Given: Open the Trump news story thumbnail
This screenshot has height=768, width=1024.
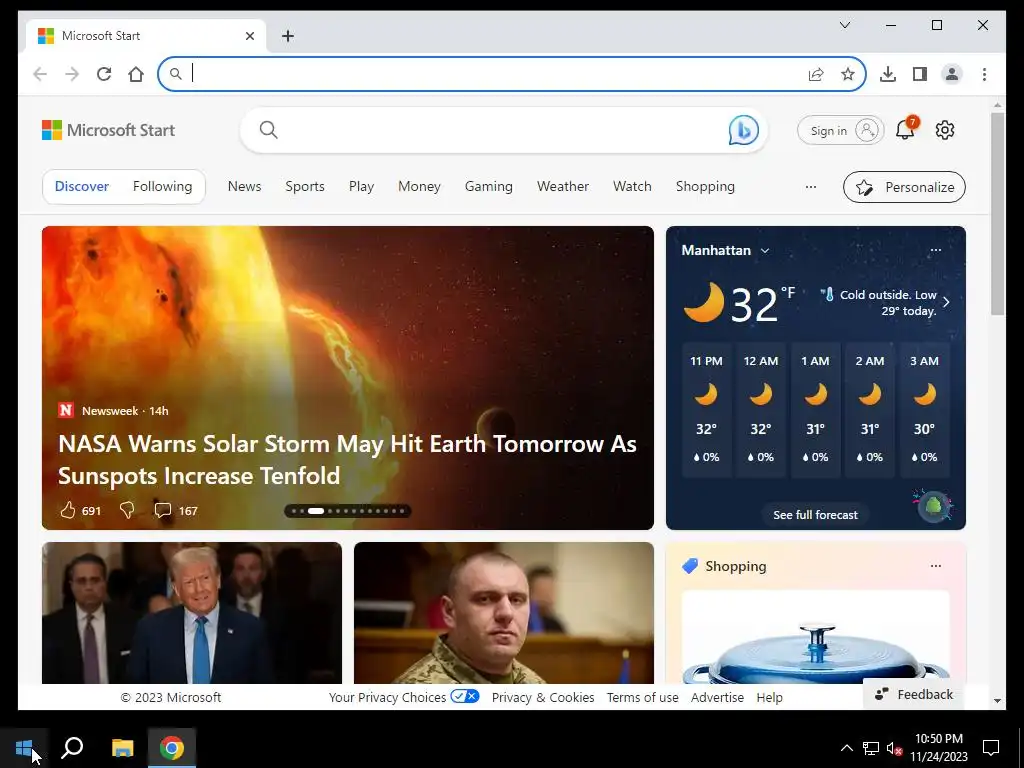Looking at the screenshot, I should coord(192,613).
